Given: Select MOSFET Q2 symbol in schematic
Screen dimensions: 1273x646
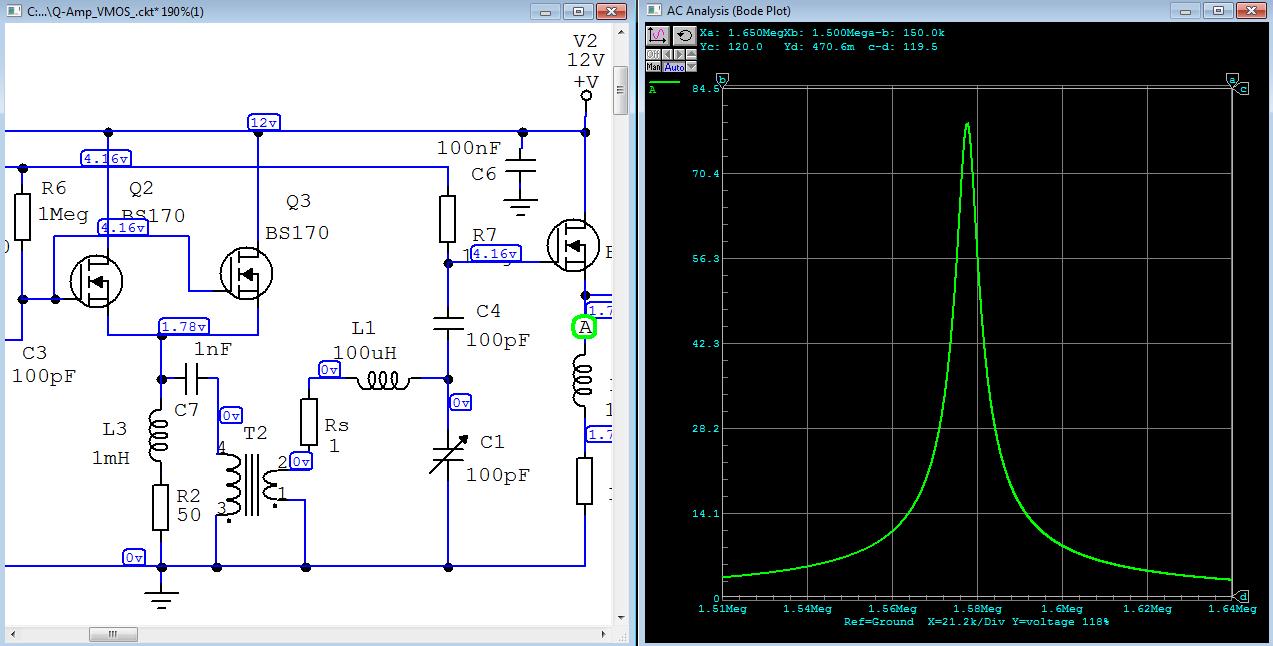Looking at the screenshot, I should [96, 280].
